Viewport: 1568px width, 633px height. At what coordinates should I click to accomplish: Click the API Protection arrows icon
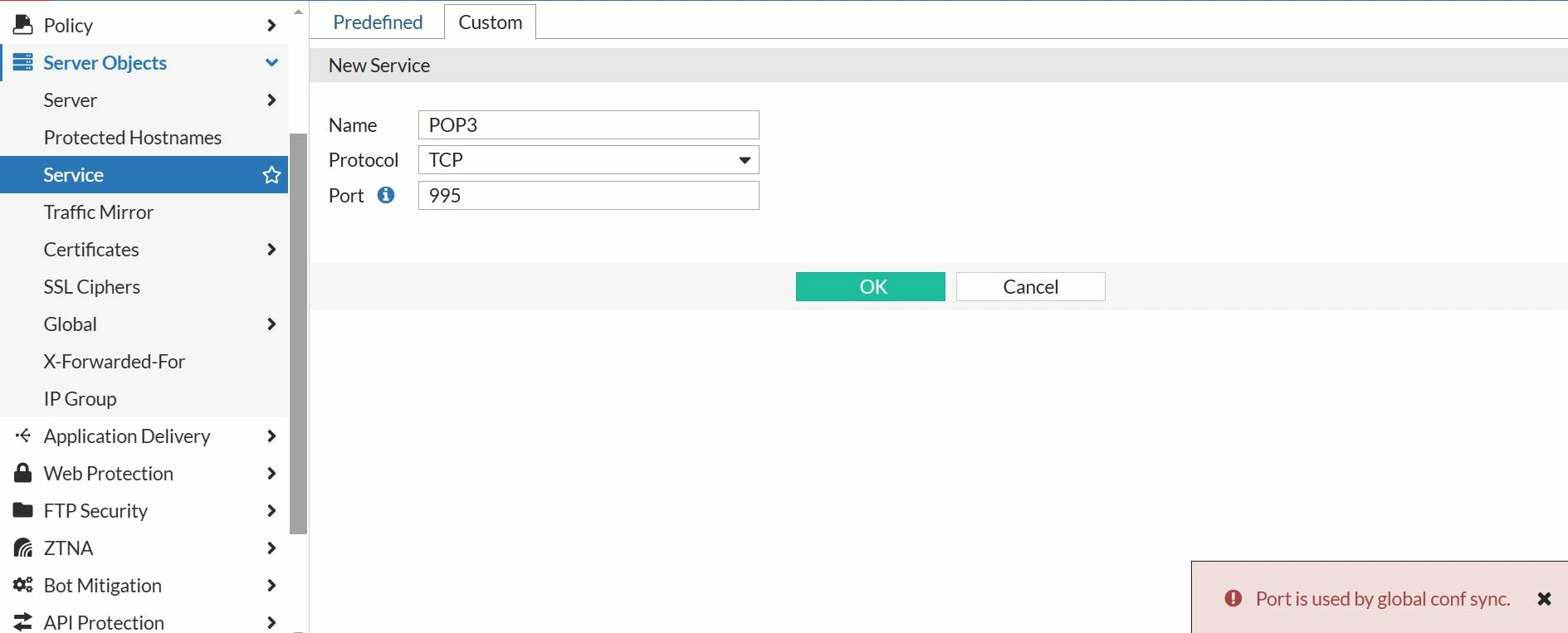[22, 621]
